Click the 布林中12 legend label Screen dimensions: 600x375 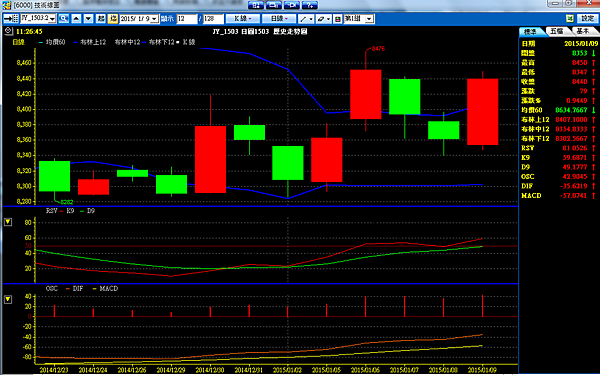(127, 42)
